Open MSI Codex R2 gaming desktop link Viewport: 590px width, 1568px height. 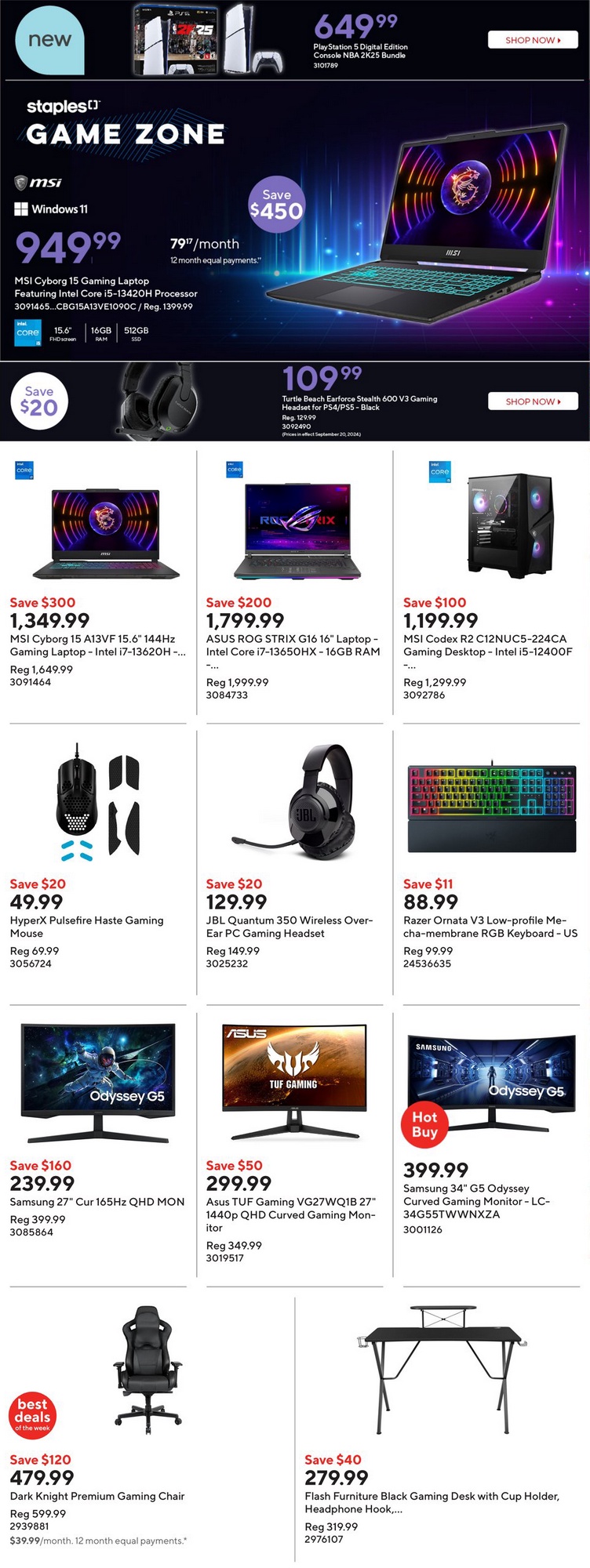point(487,645)
